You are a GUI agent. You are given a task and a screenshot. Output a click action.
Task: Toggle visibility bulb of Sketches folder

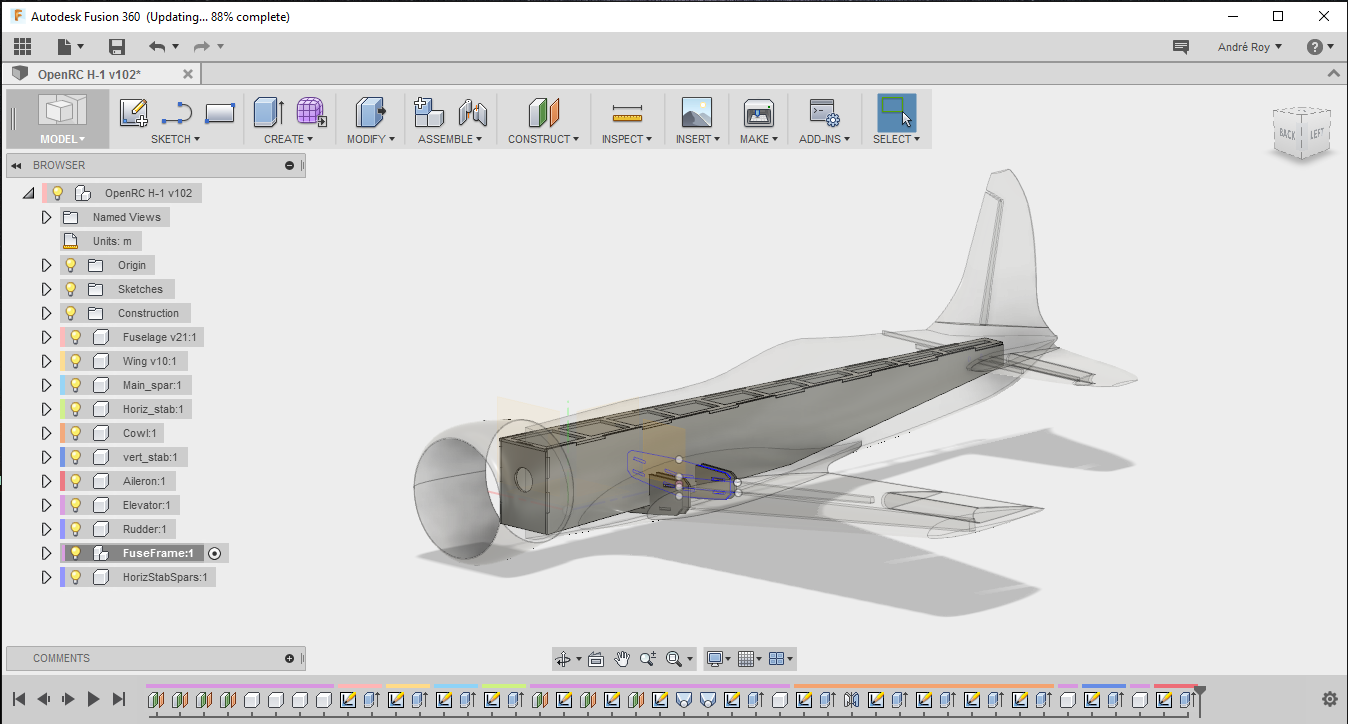70,289
